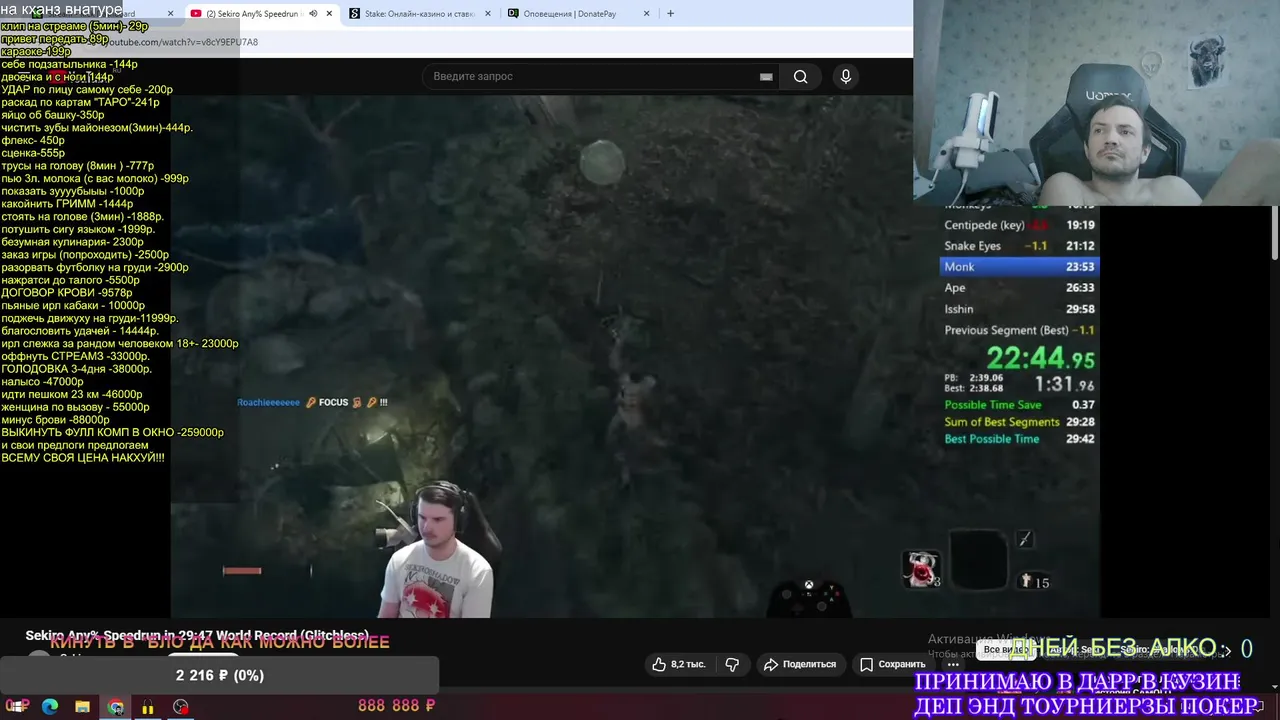Viewport: 1280px width, 720px height.
Task: Click the magnifier search button
Action: click(800, 76)
